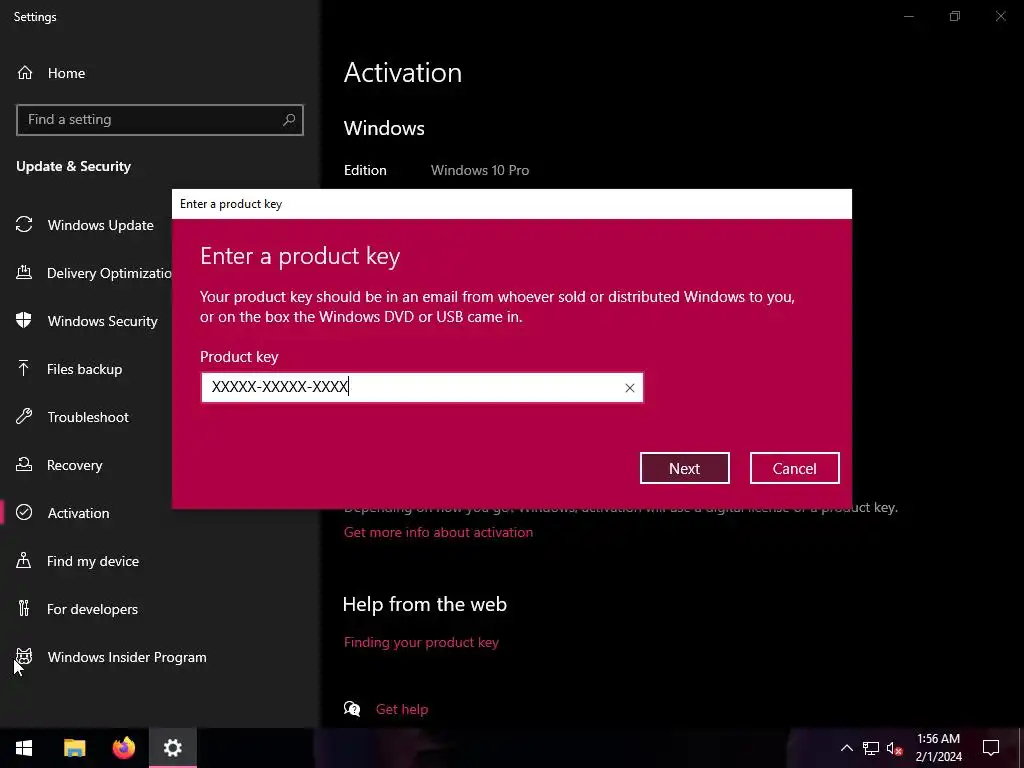The image size is (1024, 768).
Task: Open Finding your product key link
Action: (x=421, y=643)
